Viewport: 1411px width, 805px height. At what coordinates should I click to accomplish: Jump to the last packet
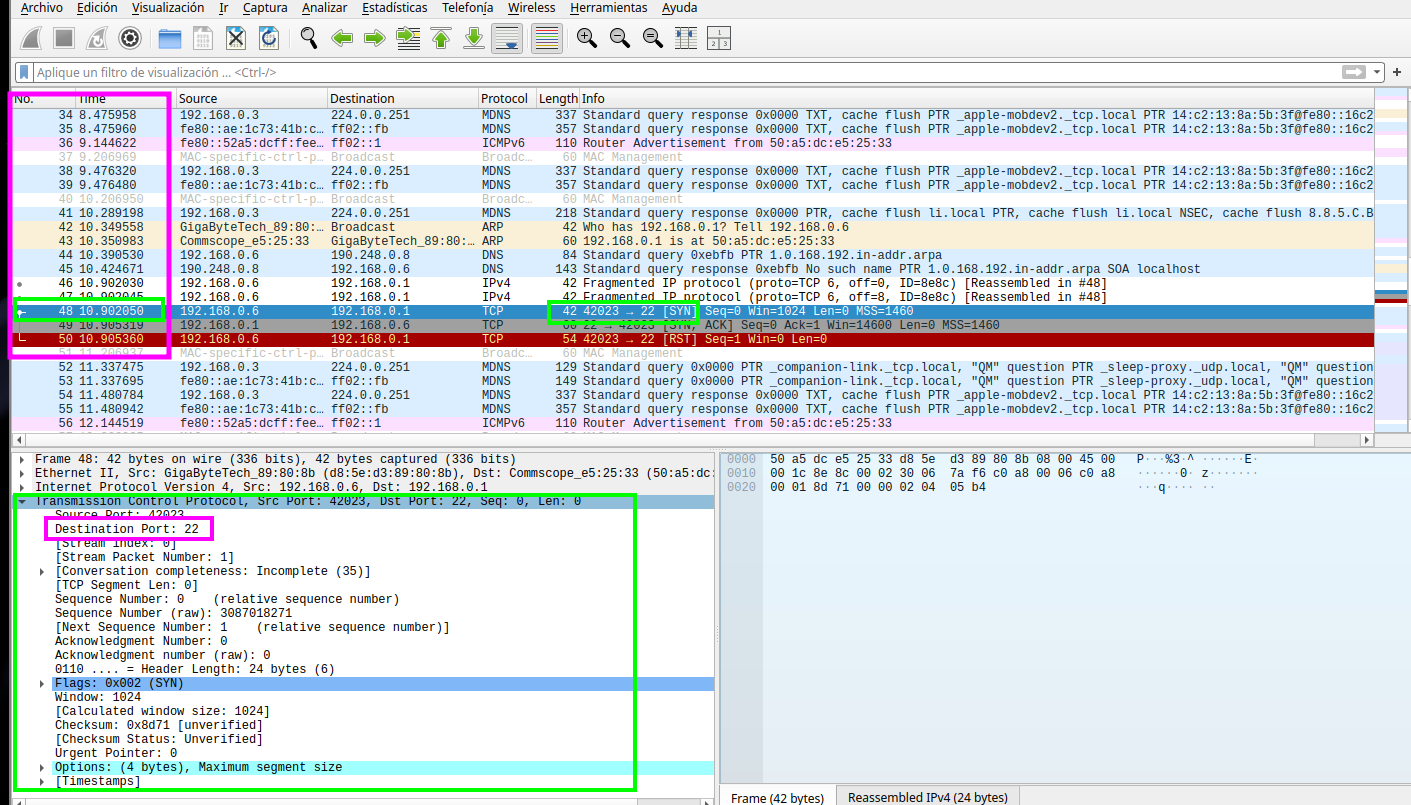(474, 39)
